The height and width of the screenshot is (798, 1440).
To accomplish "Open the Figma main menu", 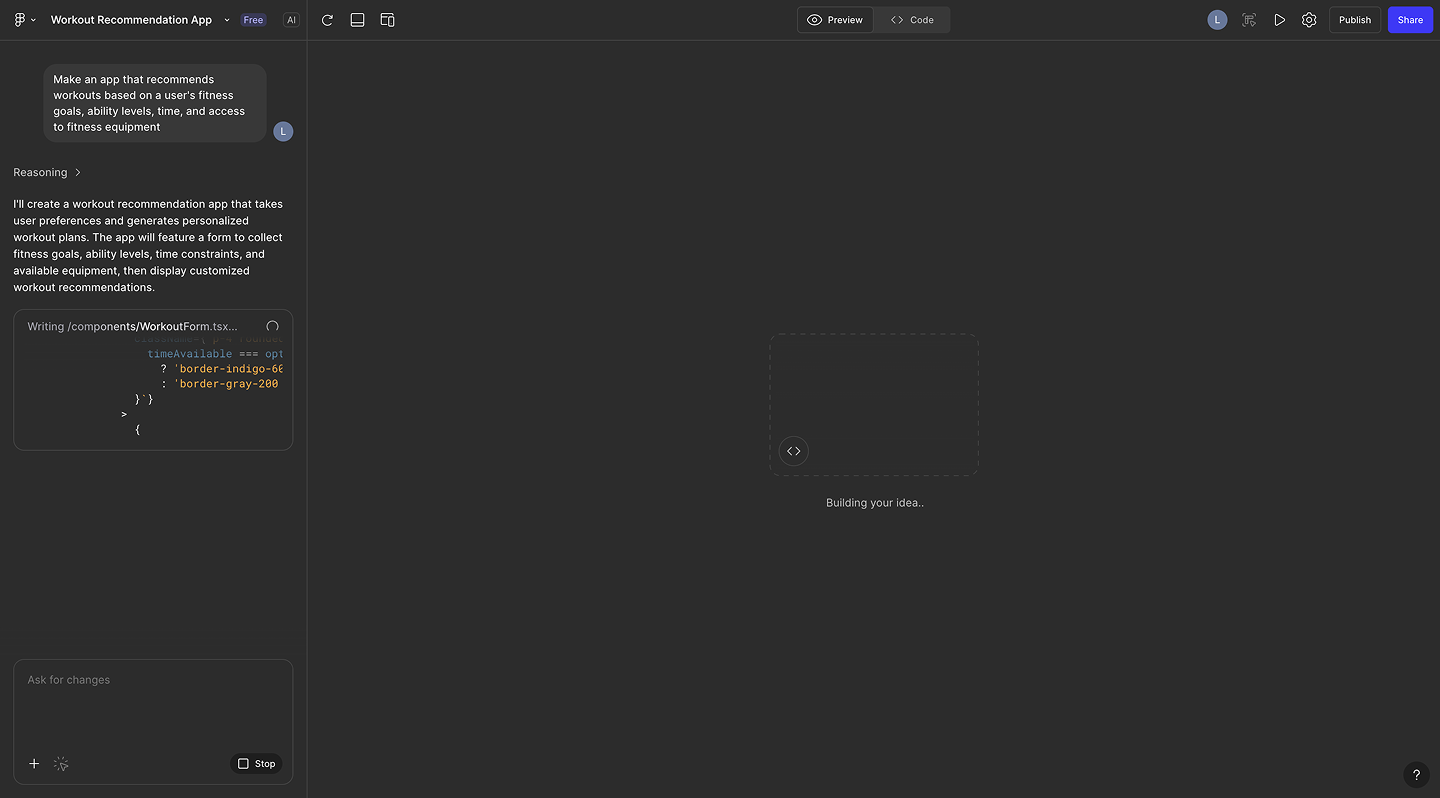I will (24, 19).
